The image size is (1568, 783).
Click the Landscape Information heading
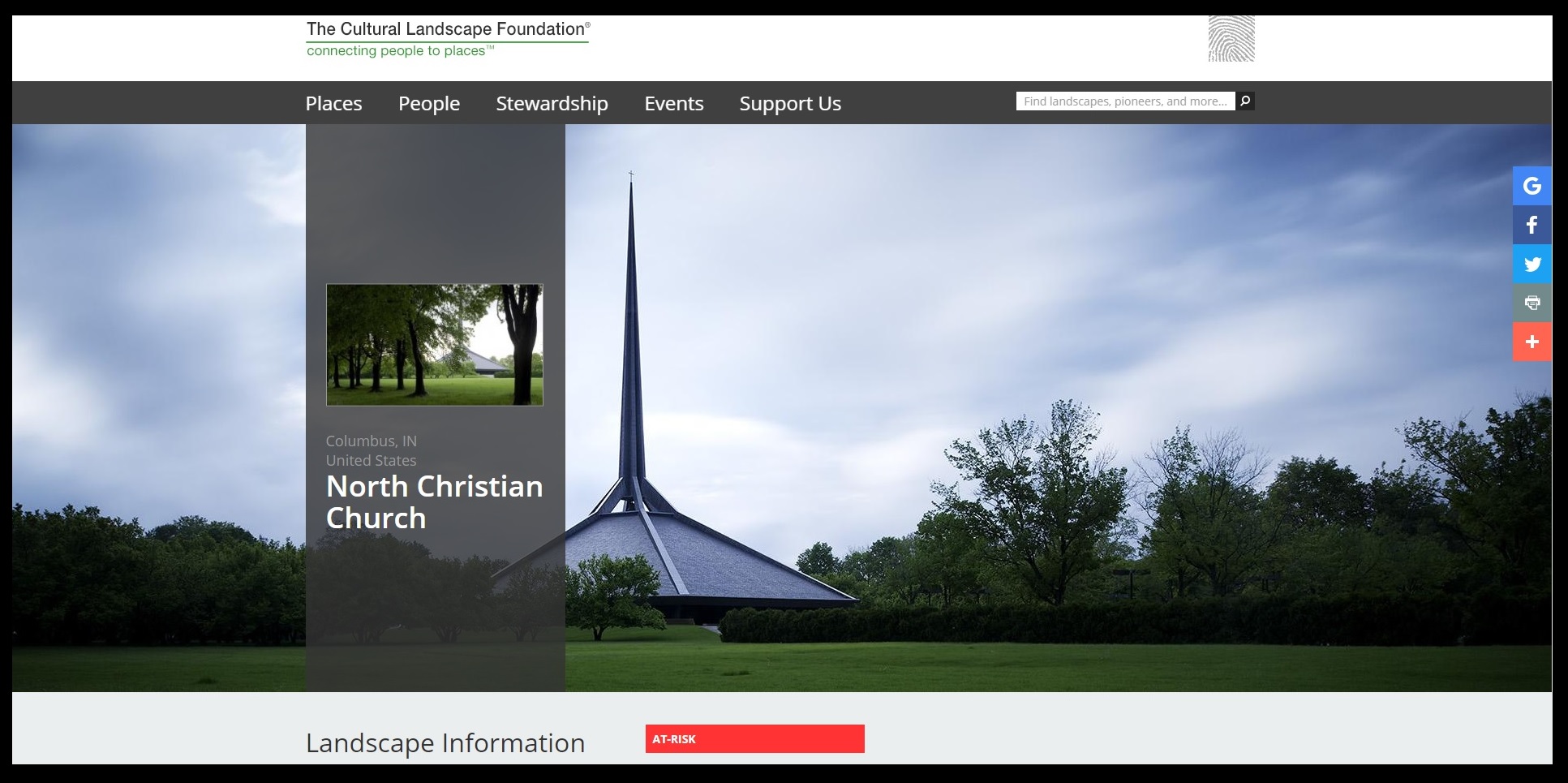pyautogui.click(x=445, y=742)
